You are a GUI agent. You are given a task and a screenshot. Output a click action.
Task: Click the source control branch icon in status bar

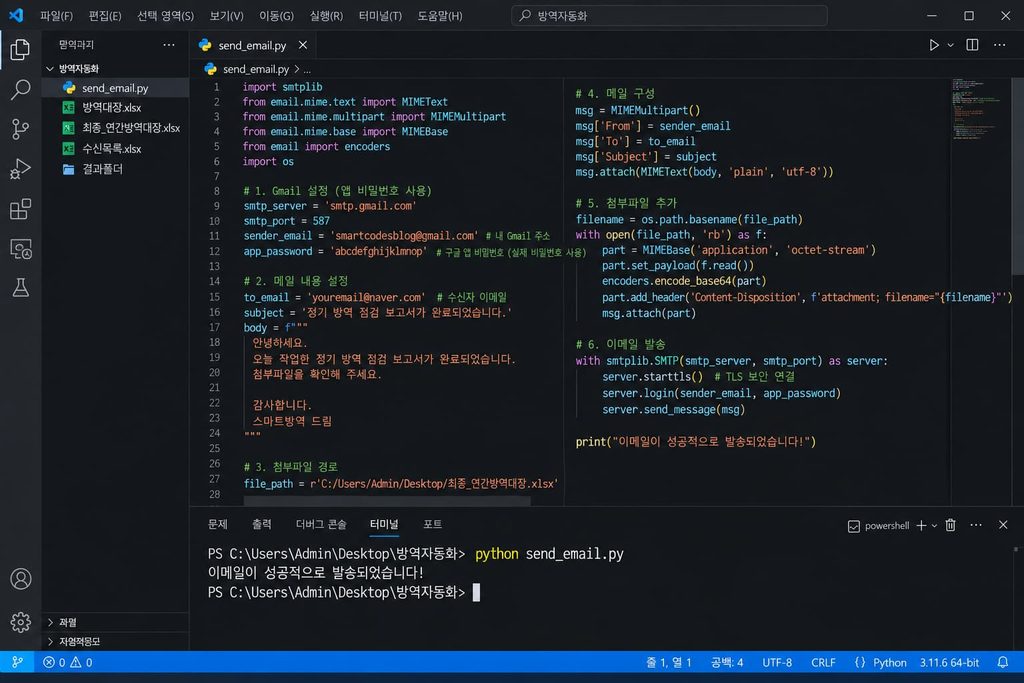[18, 663]
